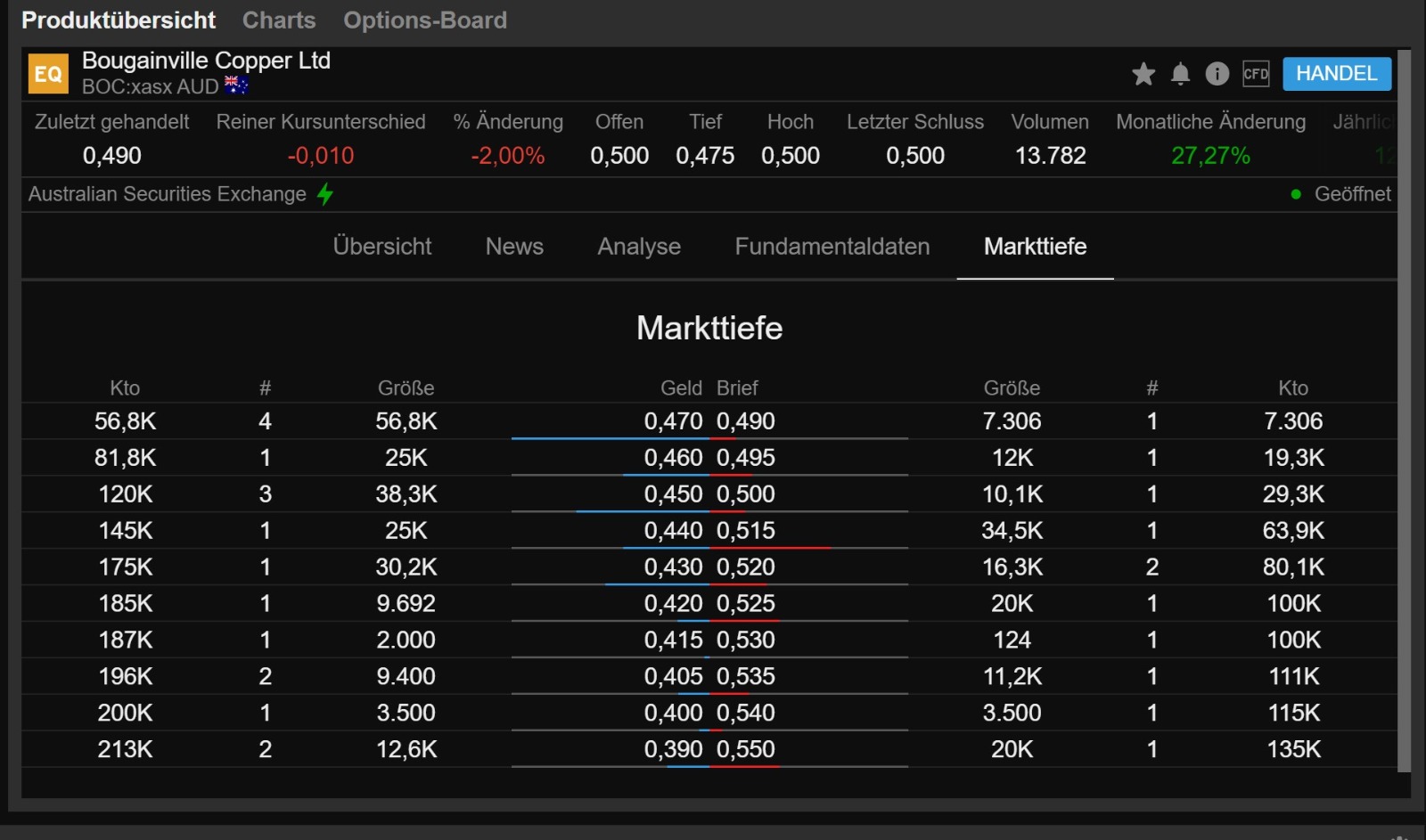Click the vertical scrollbar on the right

1404,411
